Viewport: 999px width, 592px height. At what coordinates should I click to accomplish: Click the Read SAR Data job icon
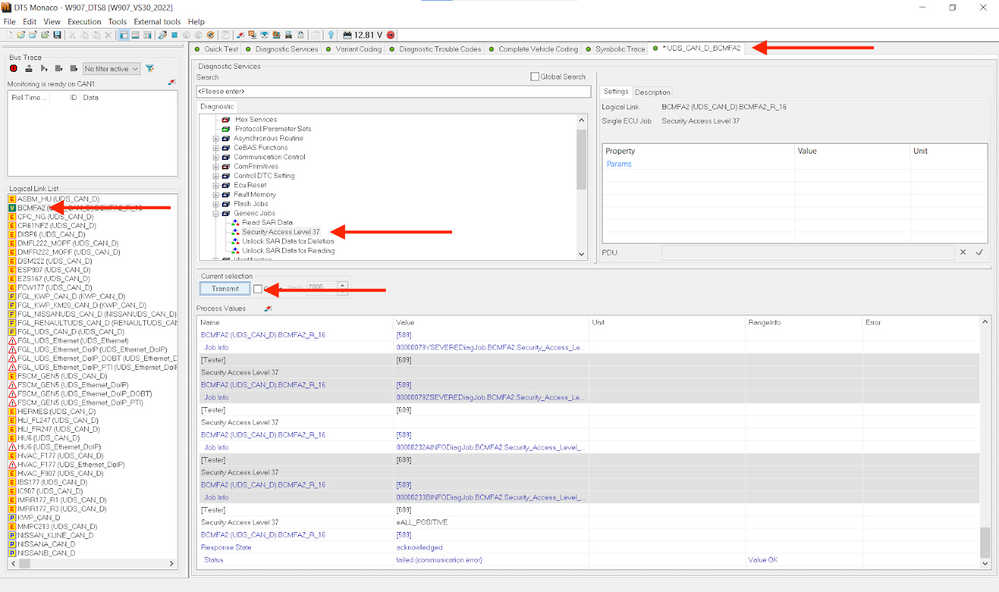(235, 222)
